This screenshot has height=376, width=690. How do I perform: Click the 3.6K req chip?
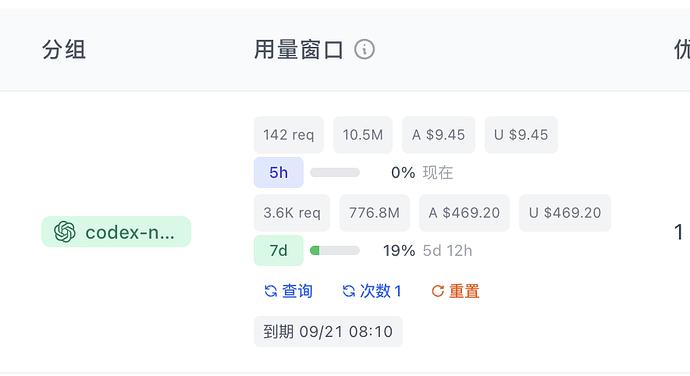pyautogui.click(x=292, y=213)
